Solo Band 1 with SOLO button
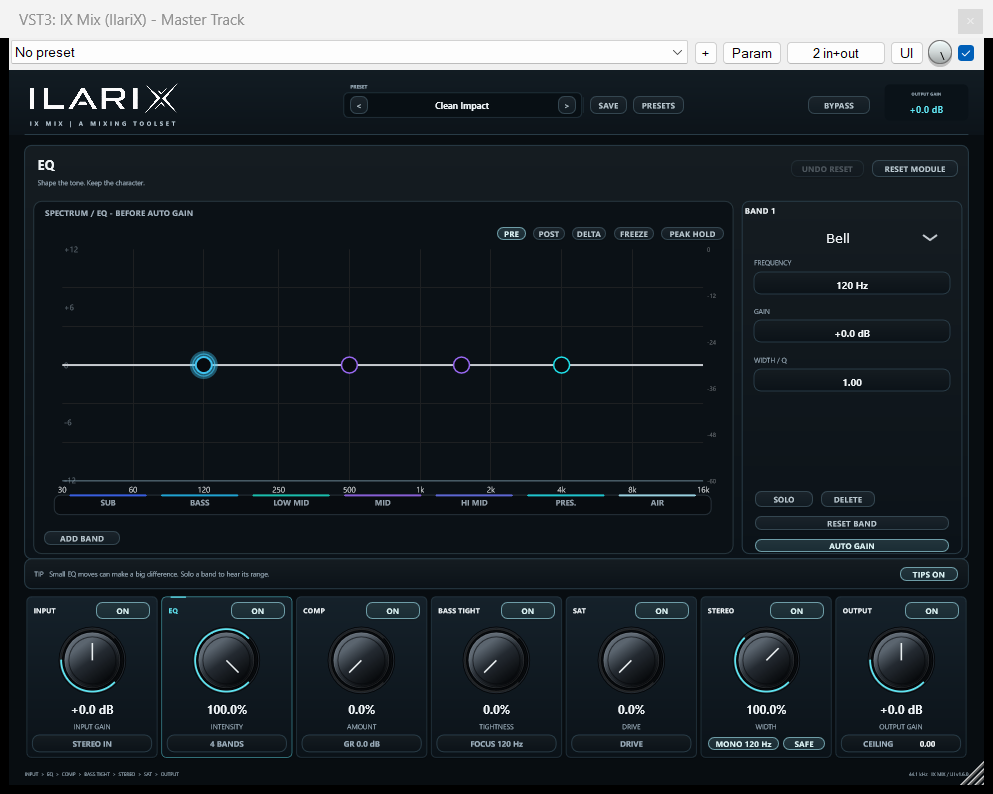 tap(783, 500)
